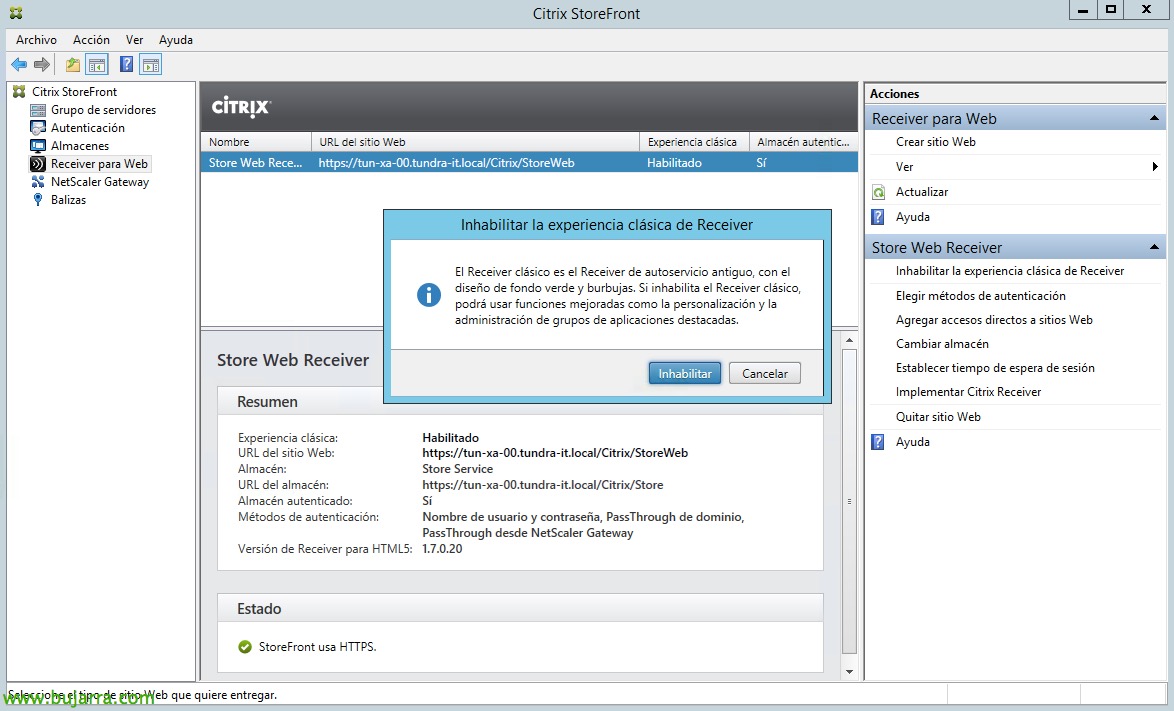Click Implementar Citrix Receiver action
1174x711 pixels.
[969, 392]
